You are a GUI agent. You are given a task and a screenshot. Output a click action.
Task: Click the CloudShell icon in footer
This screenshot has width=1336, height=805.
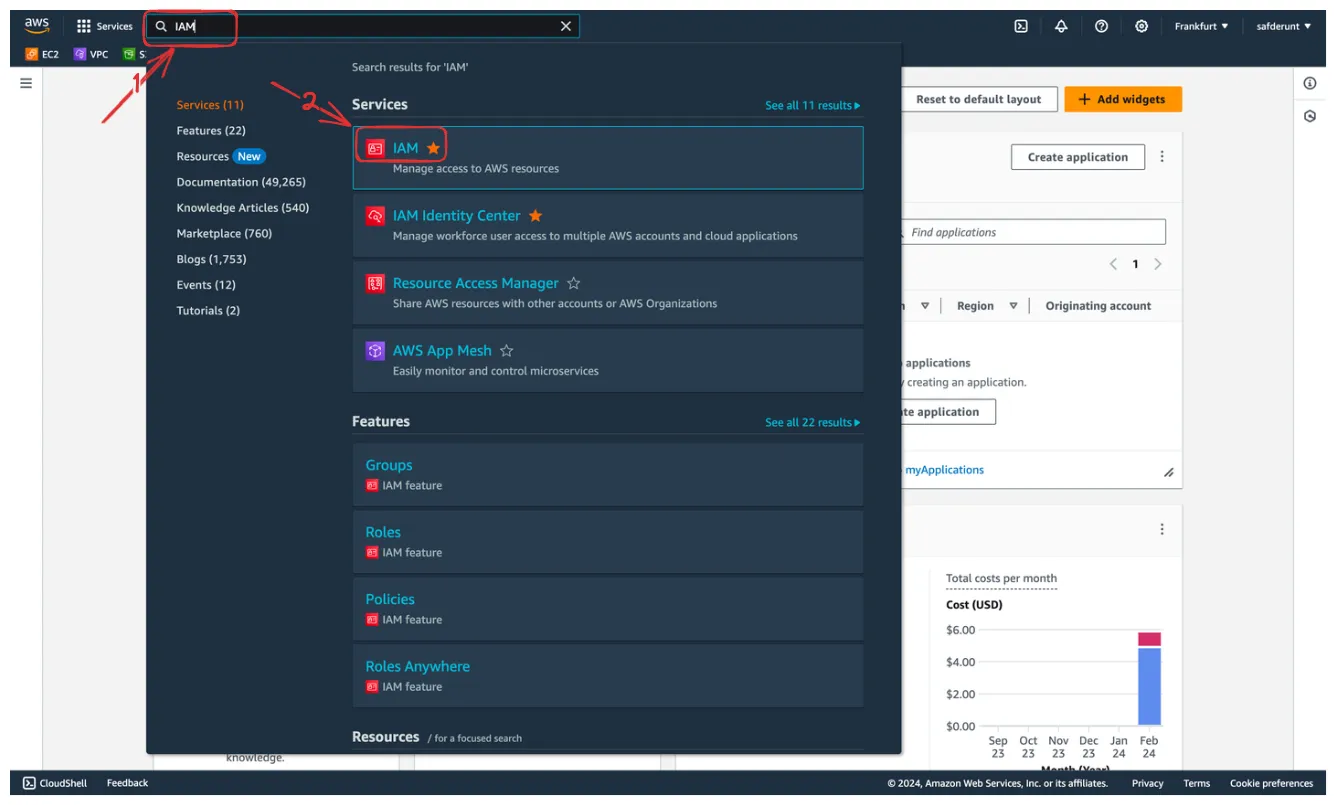point(29,783)
